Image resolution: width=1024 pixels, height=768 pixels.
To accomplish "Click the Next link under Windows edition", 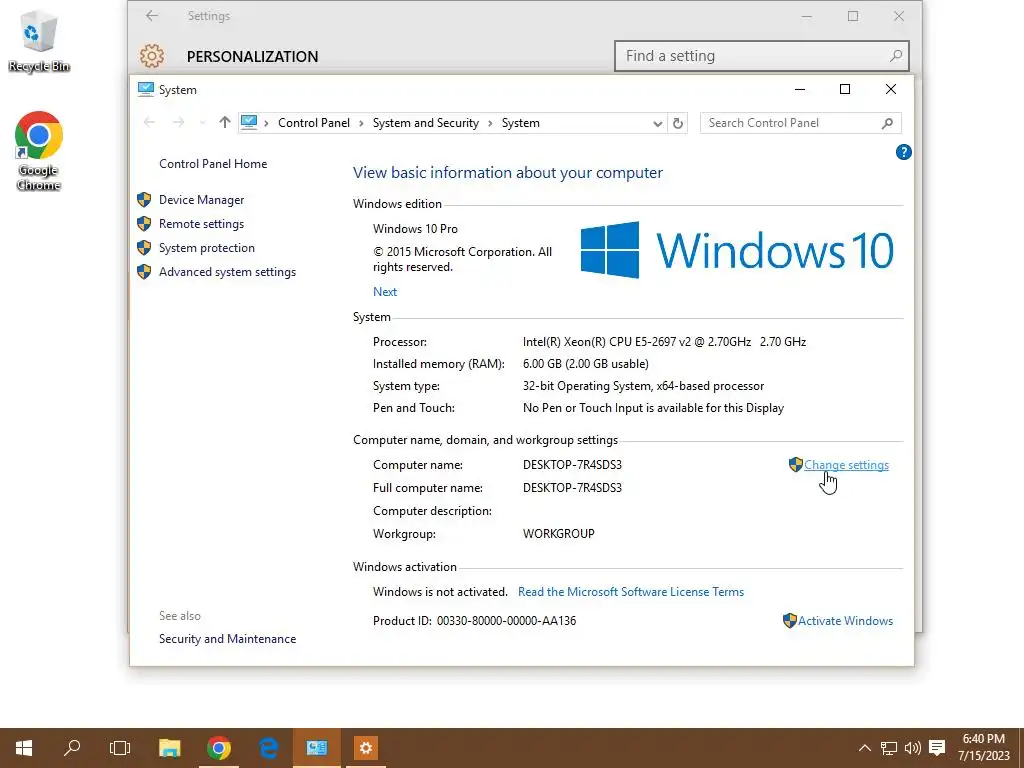I will (x=385, y=292).
